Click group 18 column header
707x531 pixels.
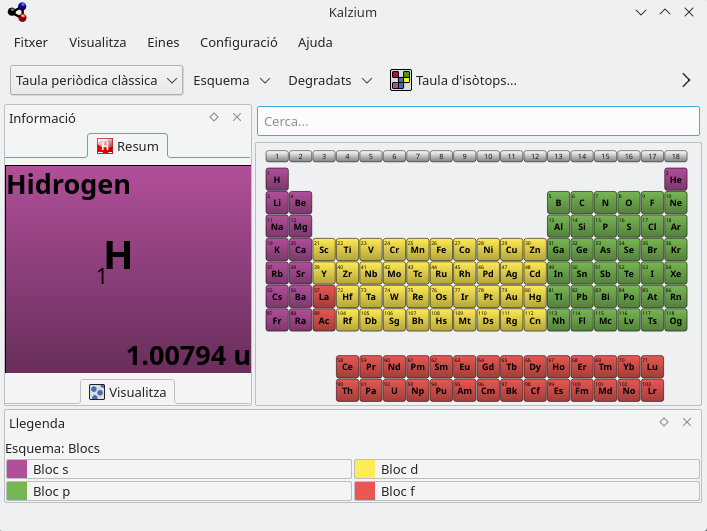coord(675,156)
